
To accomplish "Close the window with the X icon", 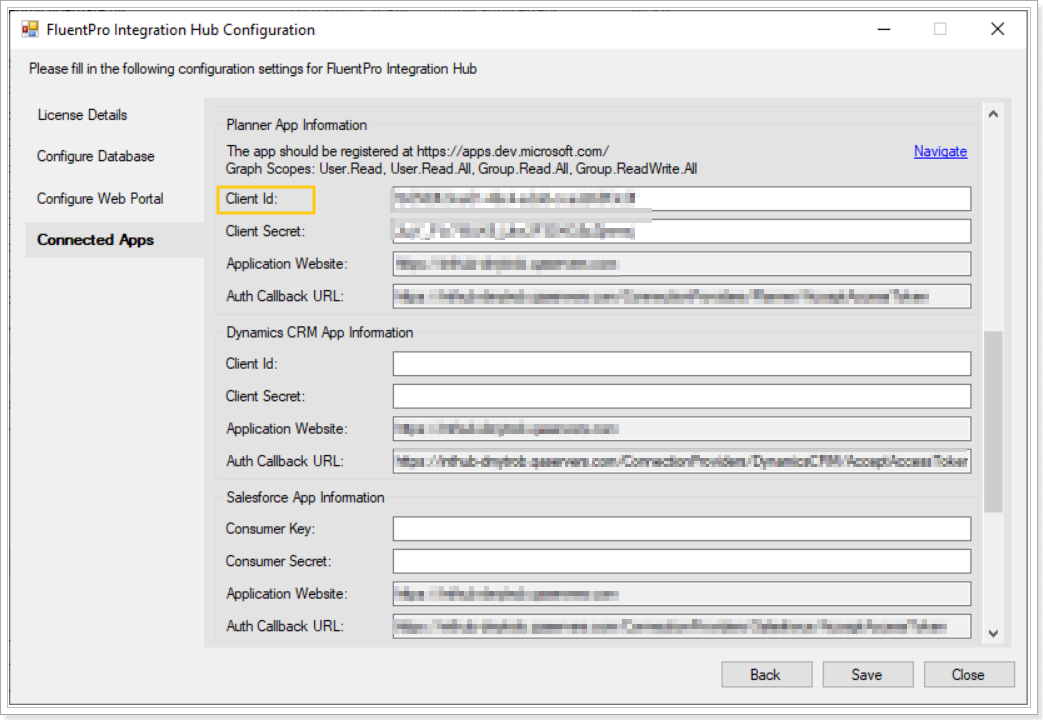I will pyautogui.click(x=997, y=29).
